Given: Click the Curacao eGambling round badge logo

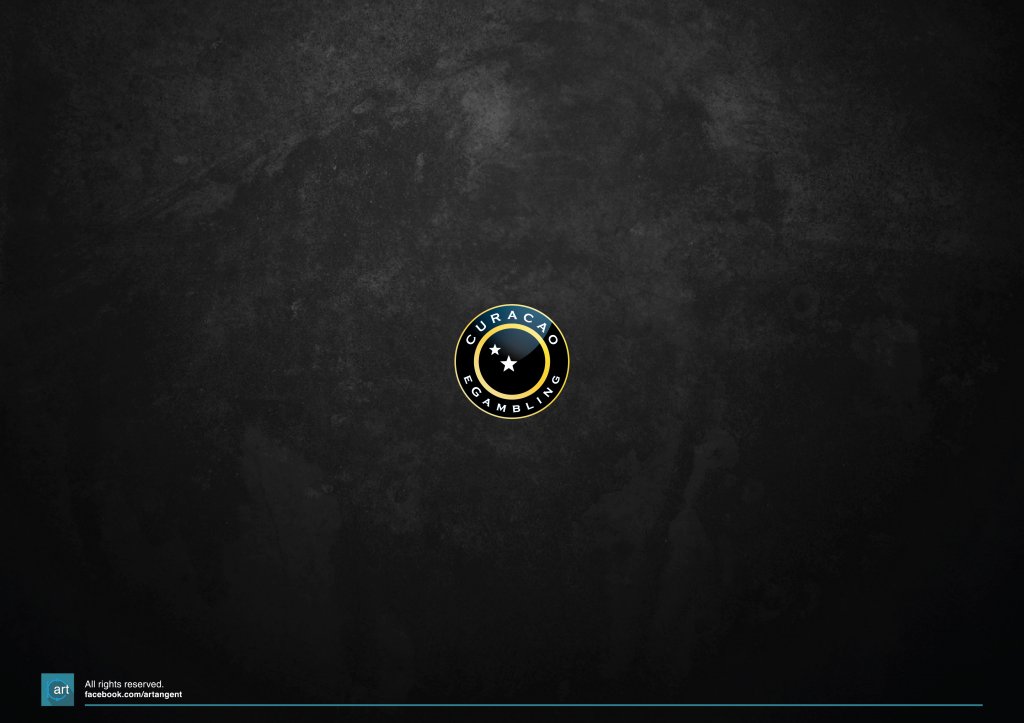Looking at the screenshot, I should (512, 361).
